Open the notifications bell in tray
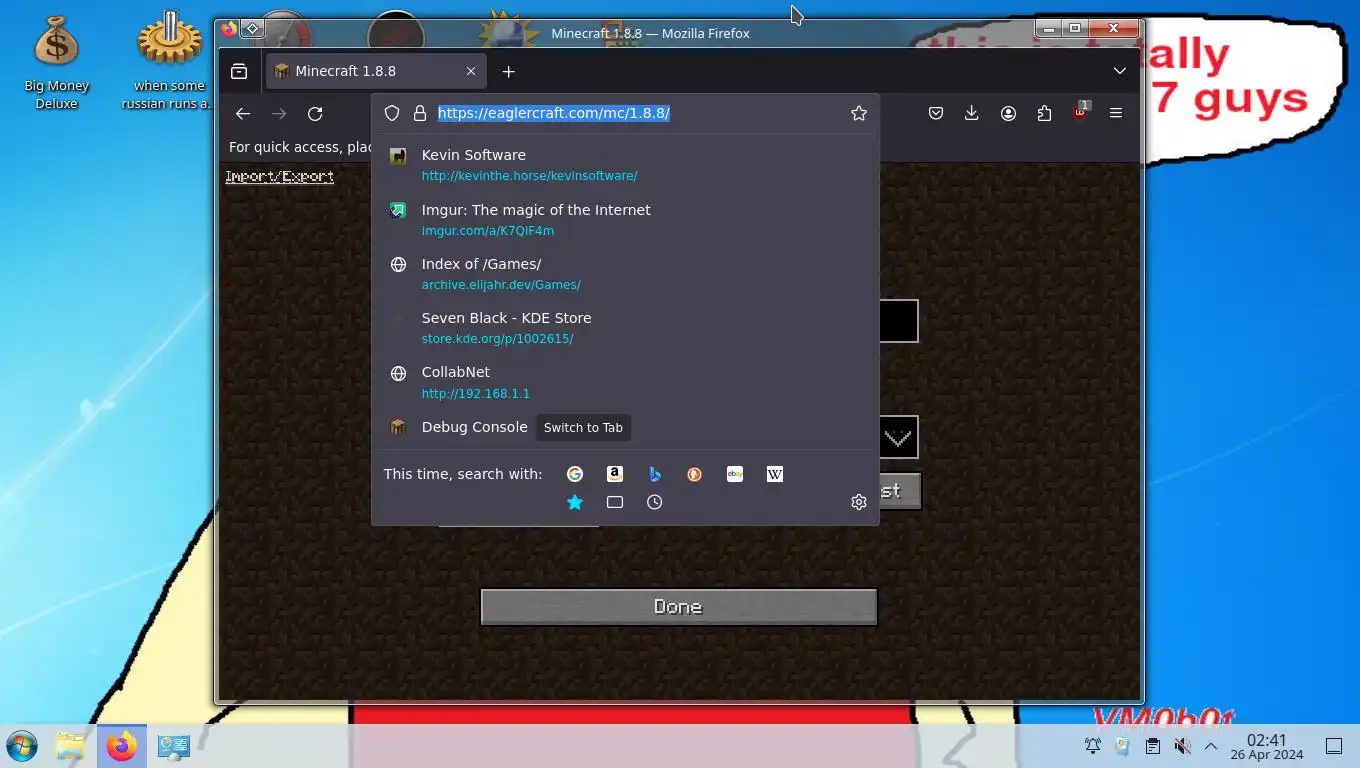The height and width of the screenshot is (768, 1360). pos(1093,746)
